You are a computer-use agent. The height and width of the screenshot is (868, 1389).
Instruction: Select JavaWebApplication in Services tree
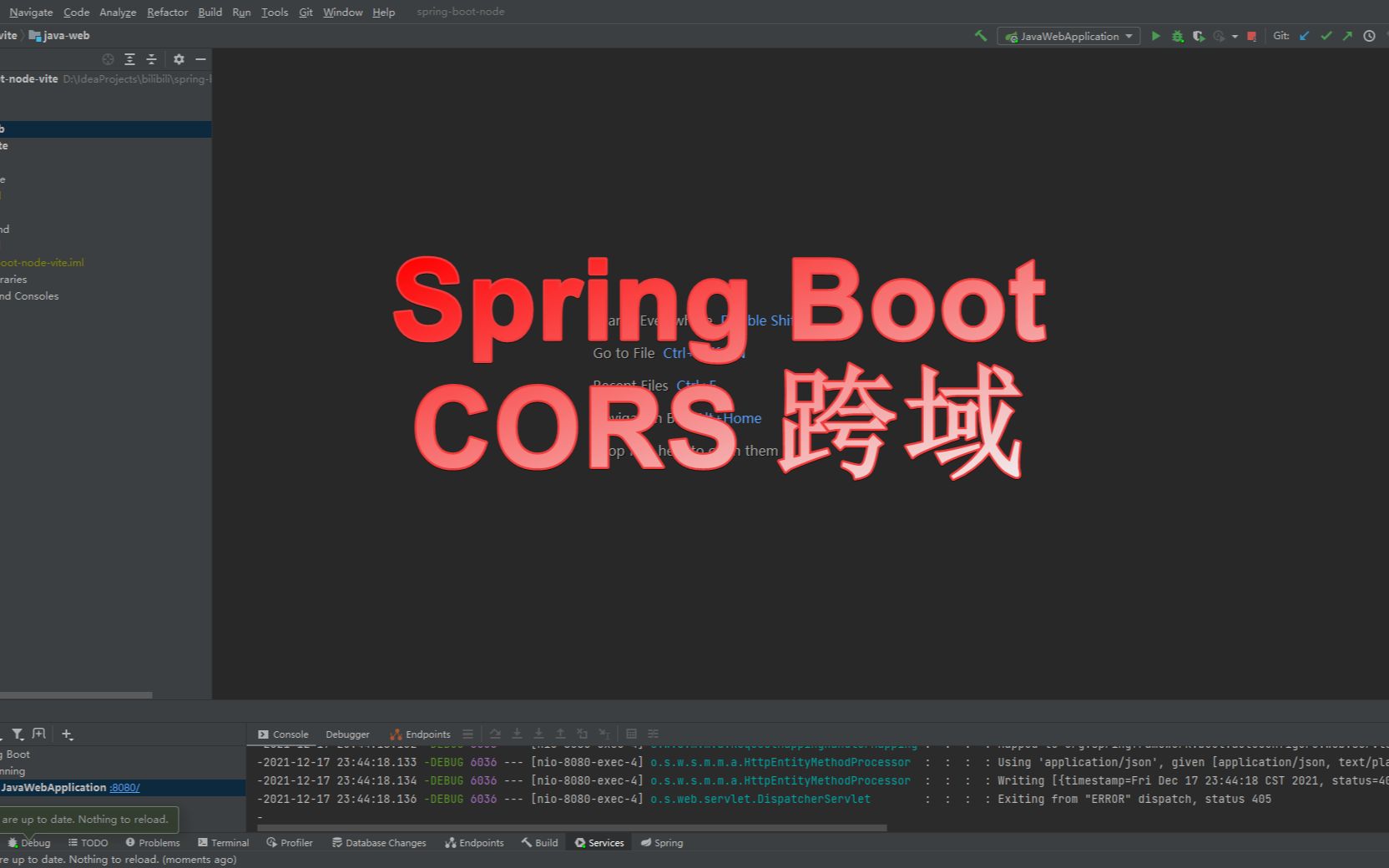pos(53,788)
